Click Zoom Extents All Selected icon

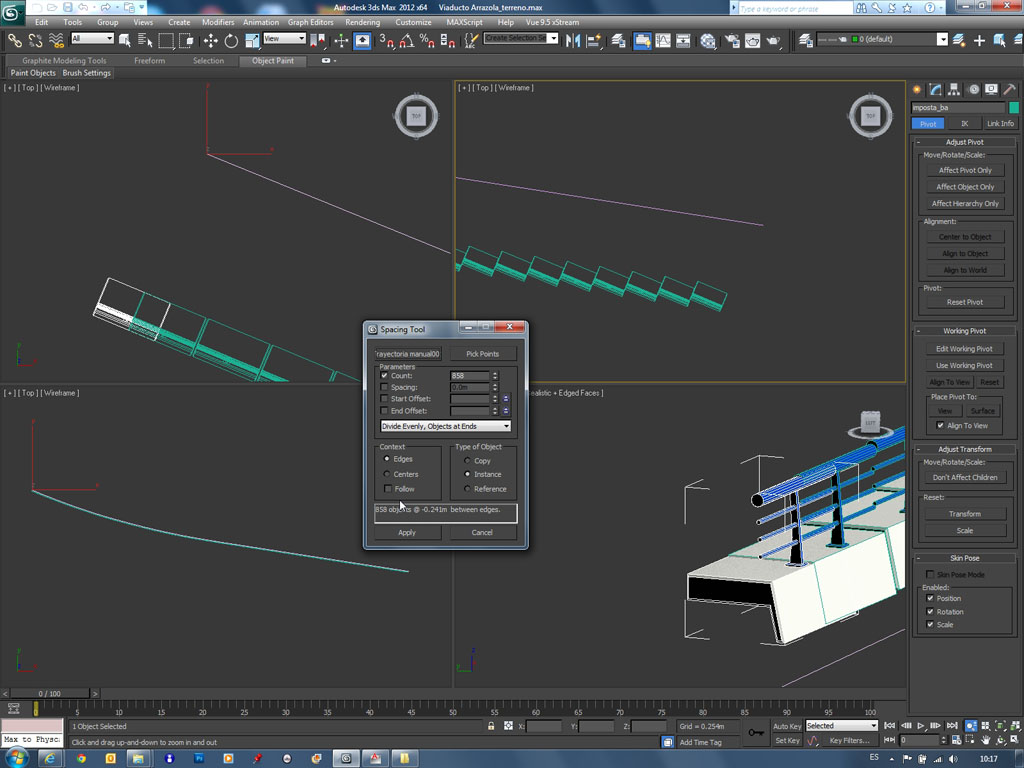click(1015, 726)
